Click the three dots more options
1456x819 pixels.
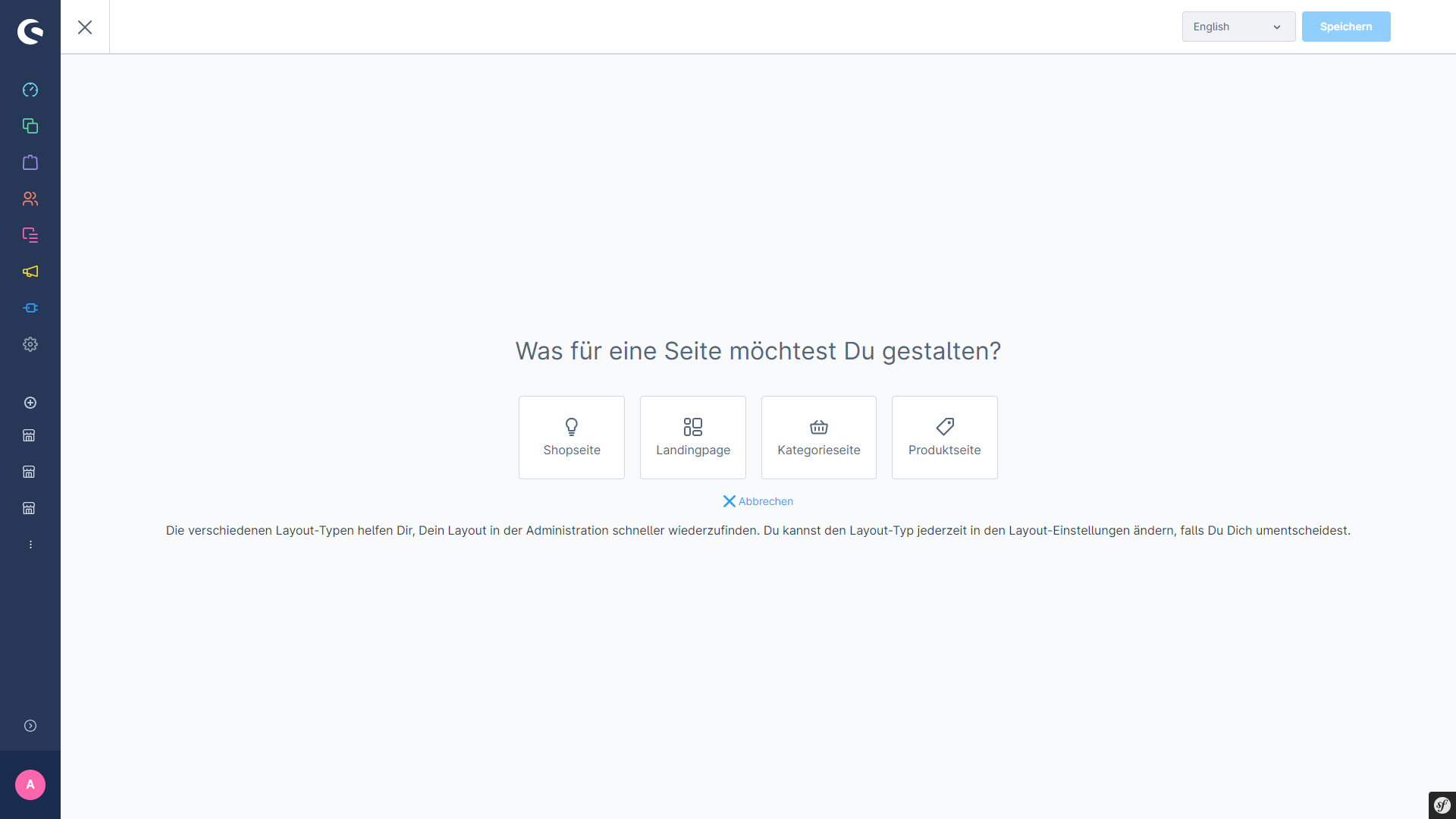[30, 544]
